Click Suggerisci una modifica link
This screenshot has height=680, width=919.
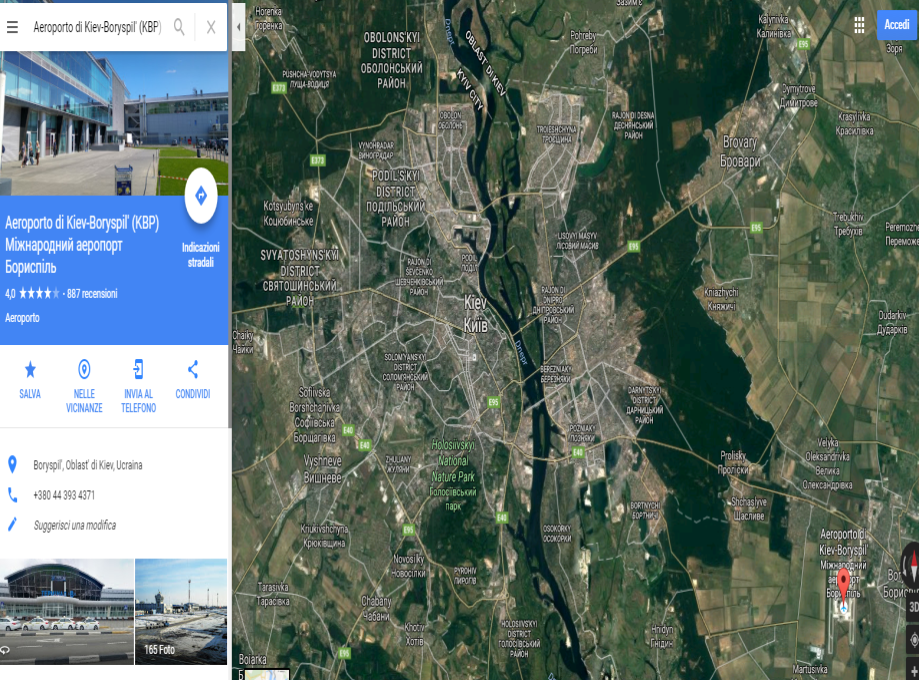pos(74,525)
